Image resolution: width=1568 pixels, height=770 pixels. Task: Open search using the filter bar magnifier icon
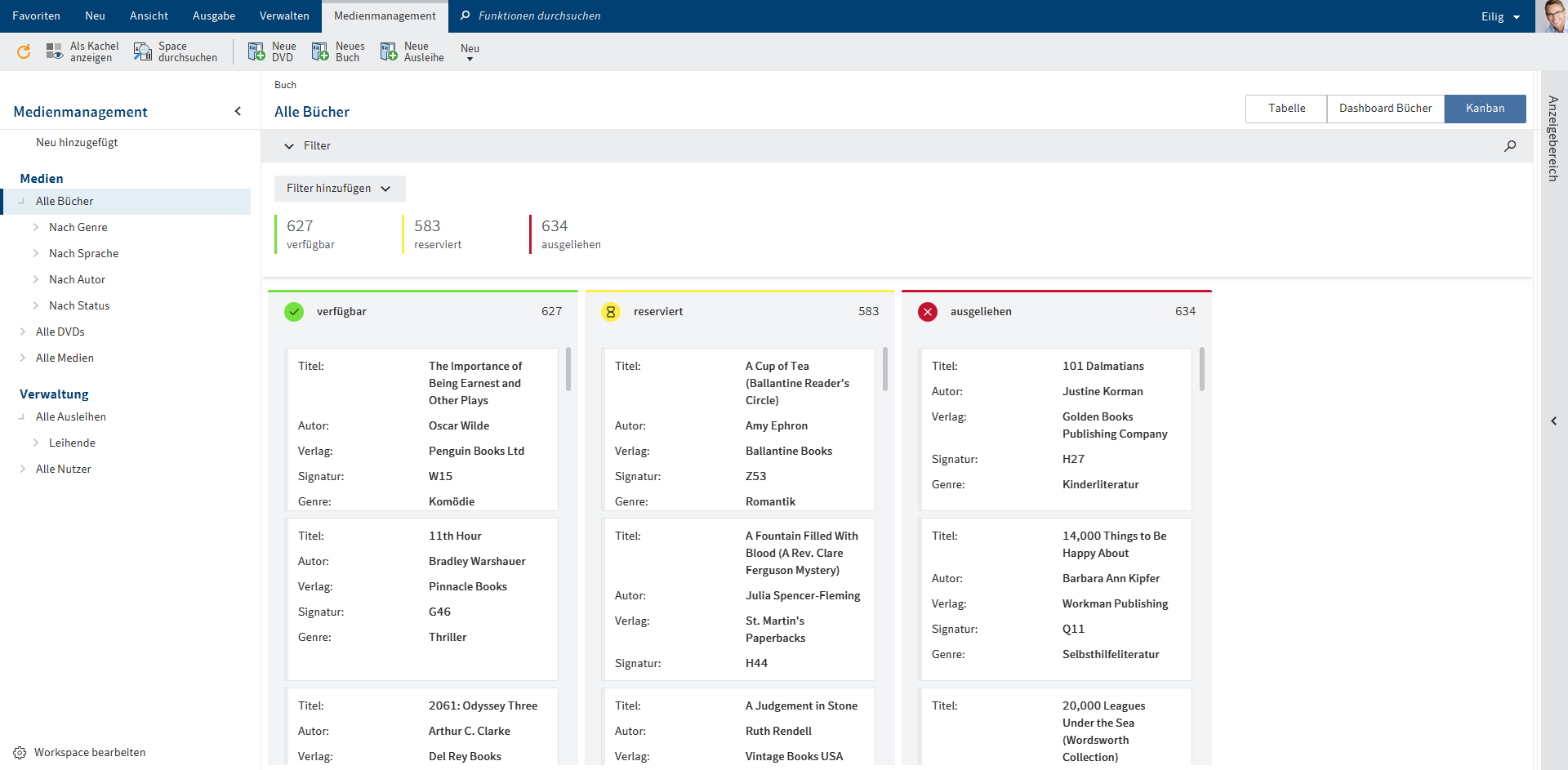click(x=1510, y=145)
